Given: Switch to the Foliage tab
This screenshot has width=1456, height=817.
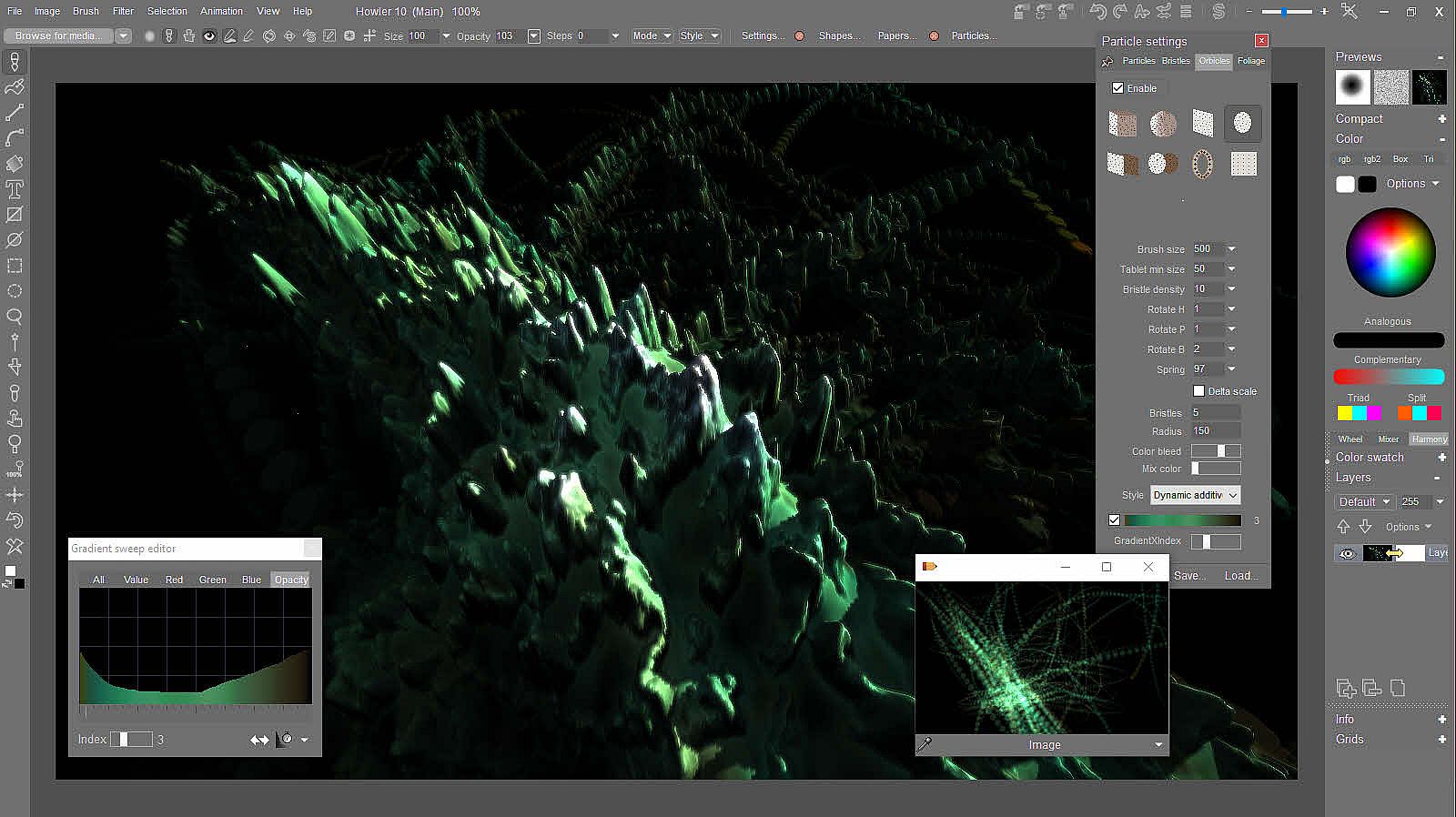Looking at the screenshot, I should (x=1250, y=61).
